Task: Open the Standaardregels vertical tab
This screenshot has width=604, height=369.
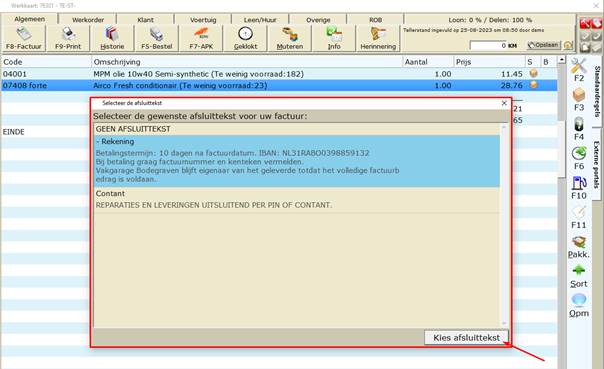Action: [x=597, y=91]
